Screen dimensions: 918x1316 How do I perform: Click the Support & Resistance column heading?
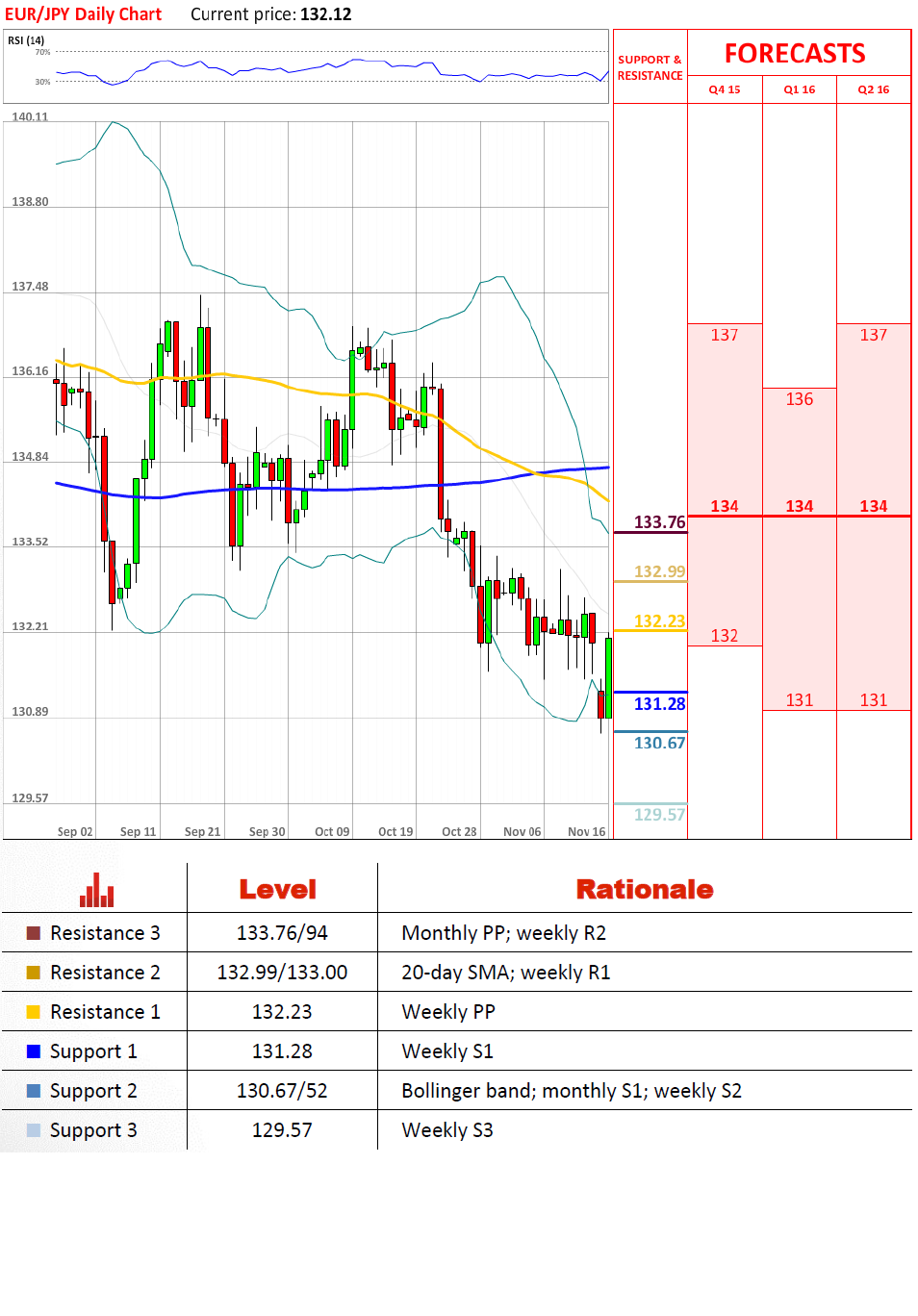coord(650,67)
